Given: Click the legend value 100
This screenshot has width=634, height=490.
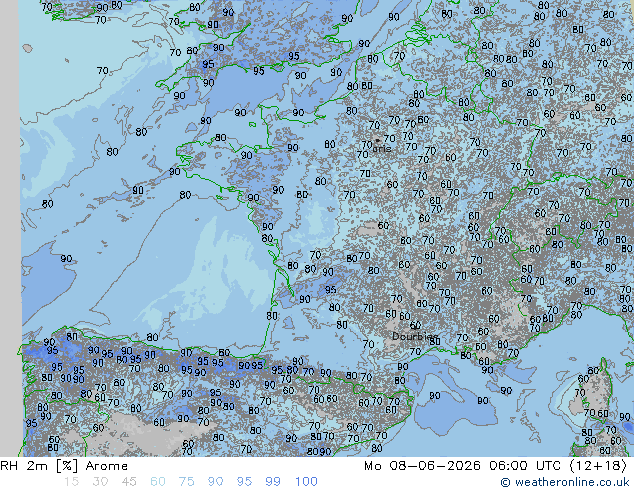Looking at the screenshot, I should pos(306,482).
